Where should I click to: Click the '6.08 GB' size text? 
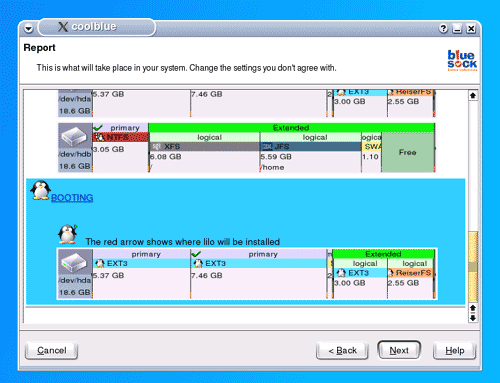click(165, 157)
